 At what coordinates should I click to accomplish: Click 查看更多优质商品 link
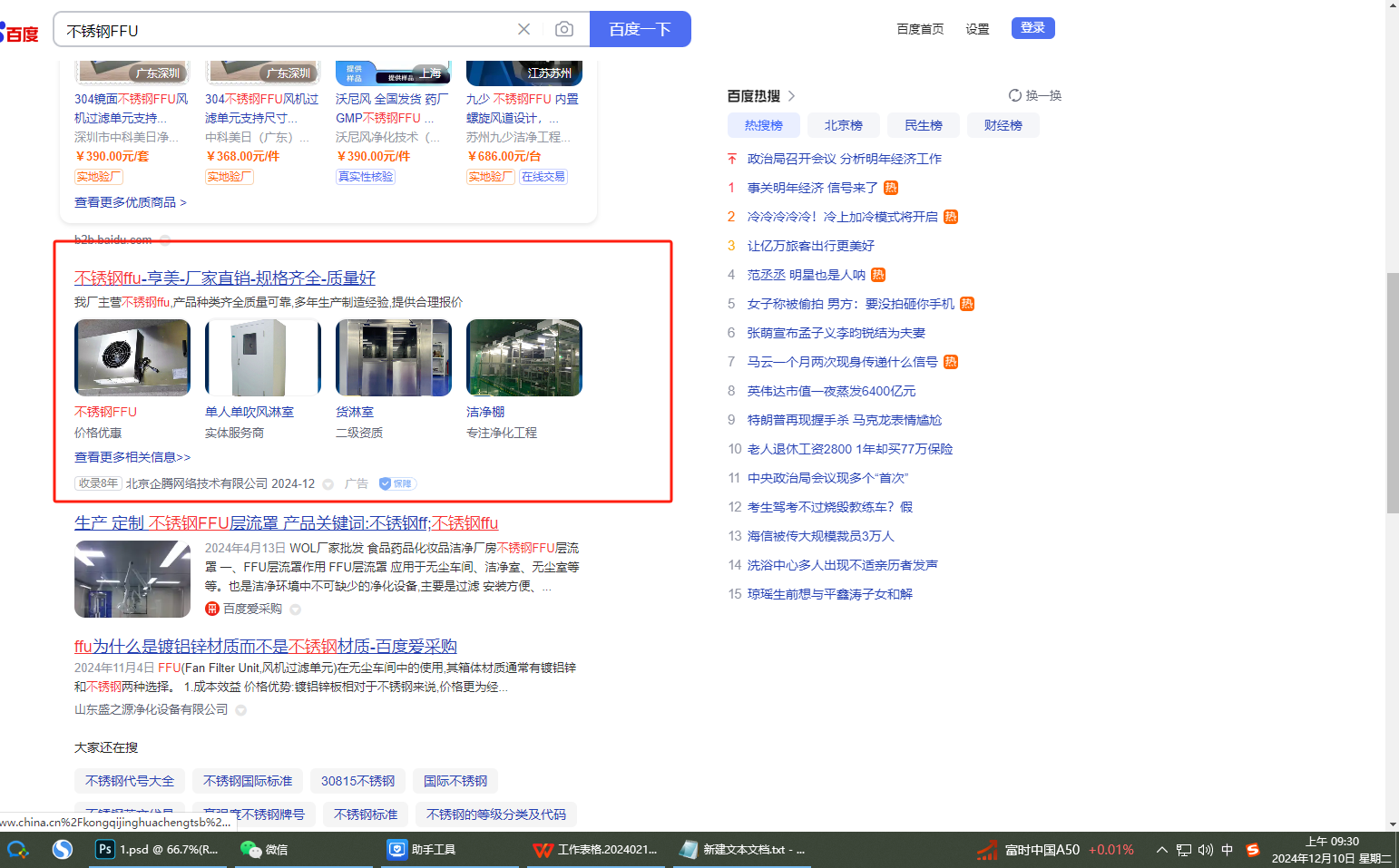(x=131, y=202)
